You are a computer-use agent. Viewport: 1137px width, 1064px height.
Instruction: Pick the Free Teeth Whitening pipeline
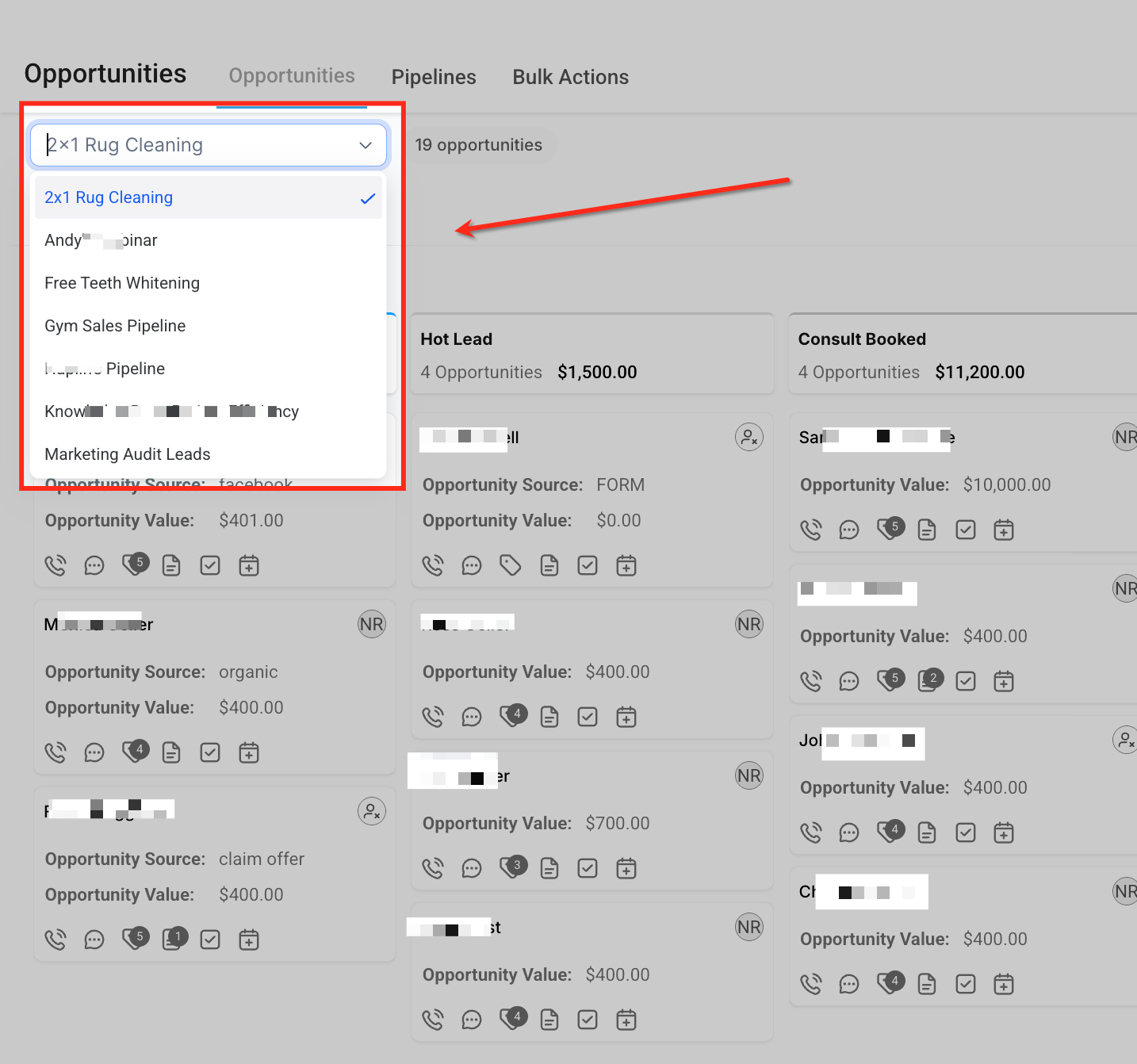tap(209, 283)
